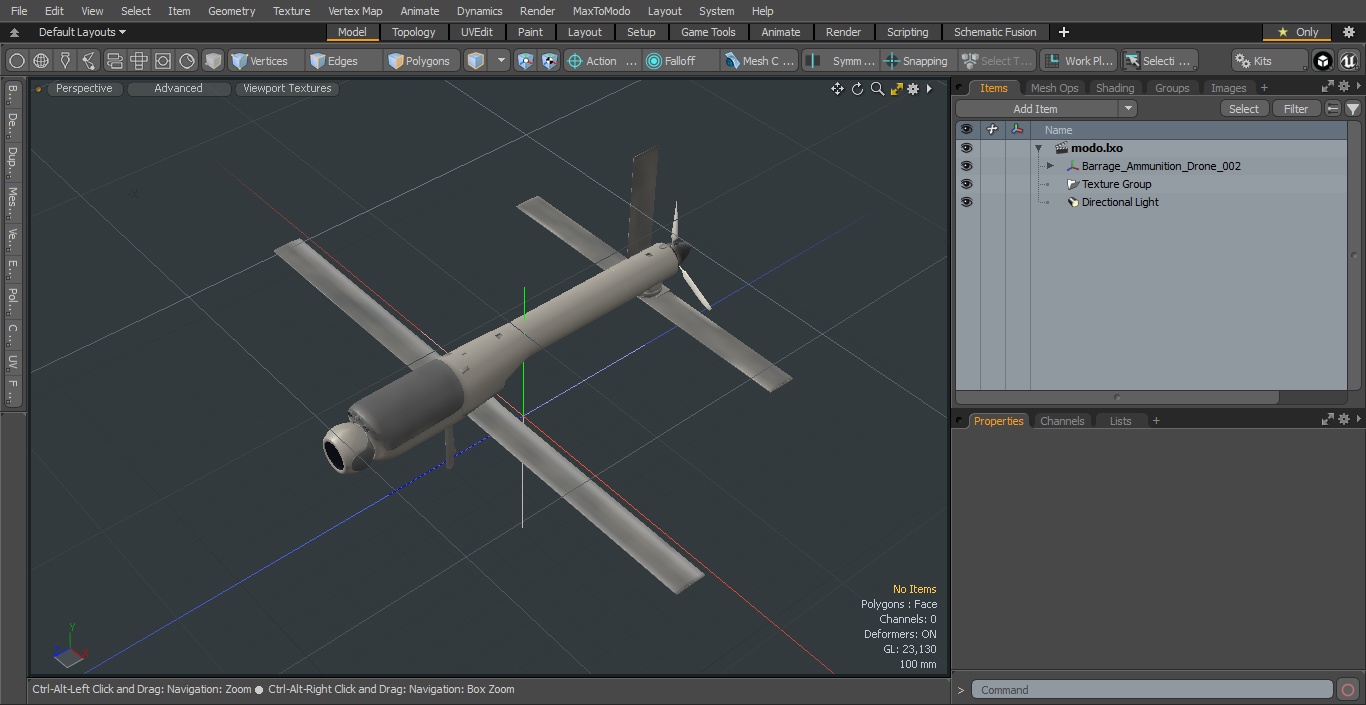Select the sphere primitive tool icon
Screen dimensions: 1366x705
click(x=17, y=61)
